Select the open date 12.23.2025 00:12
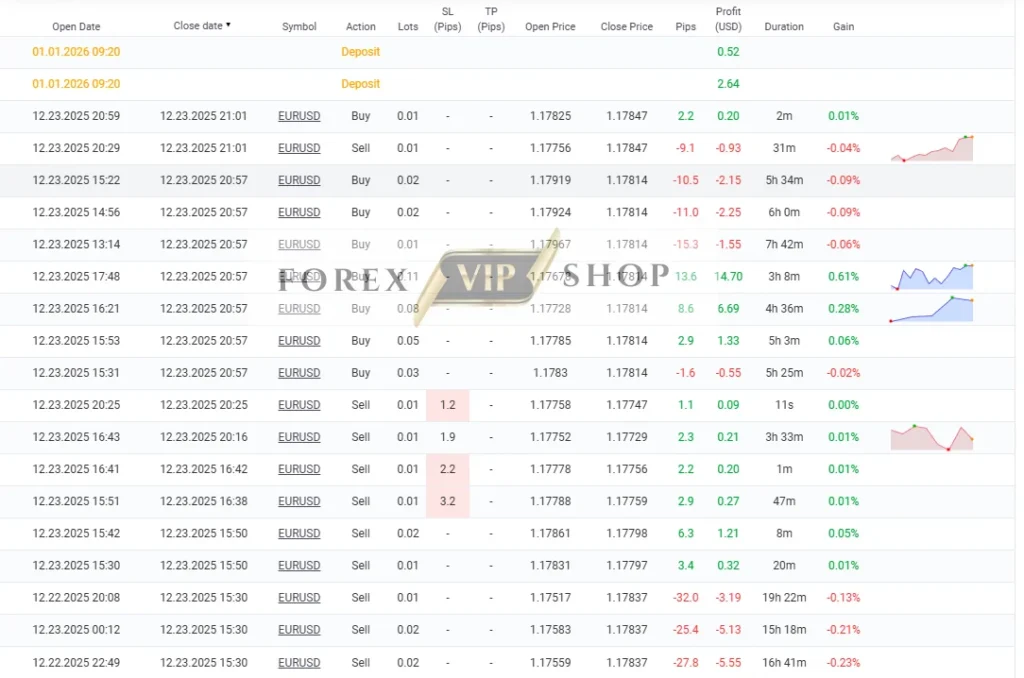The height and width of the screenshot is (678, 1024). [x=76, y=630]
